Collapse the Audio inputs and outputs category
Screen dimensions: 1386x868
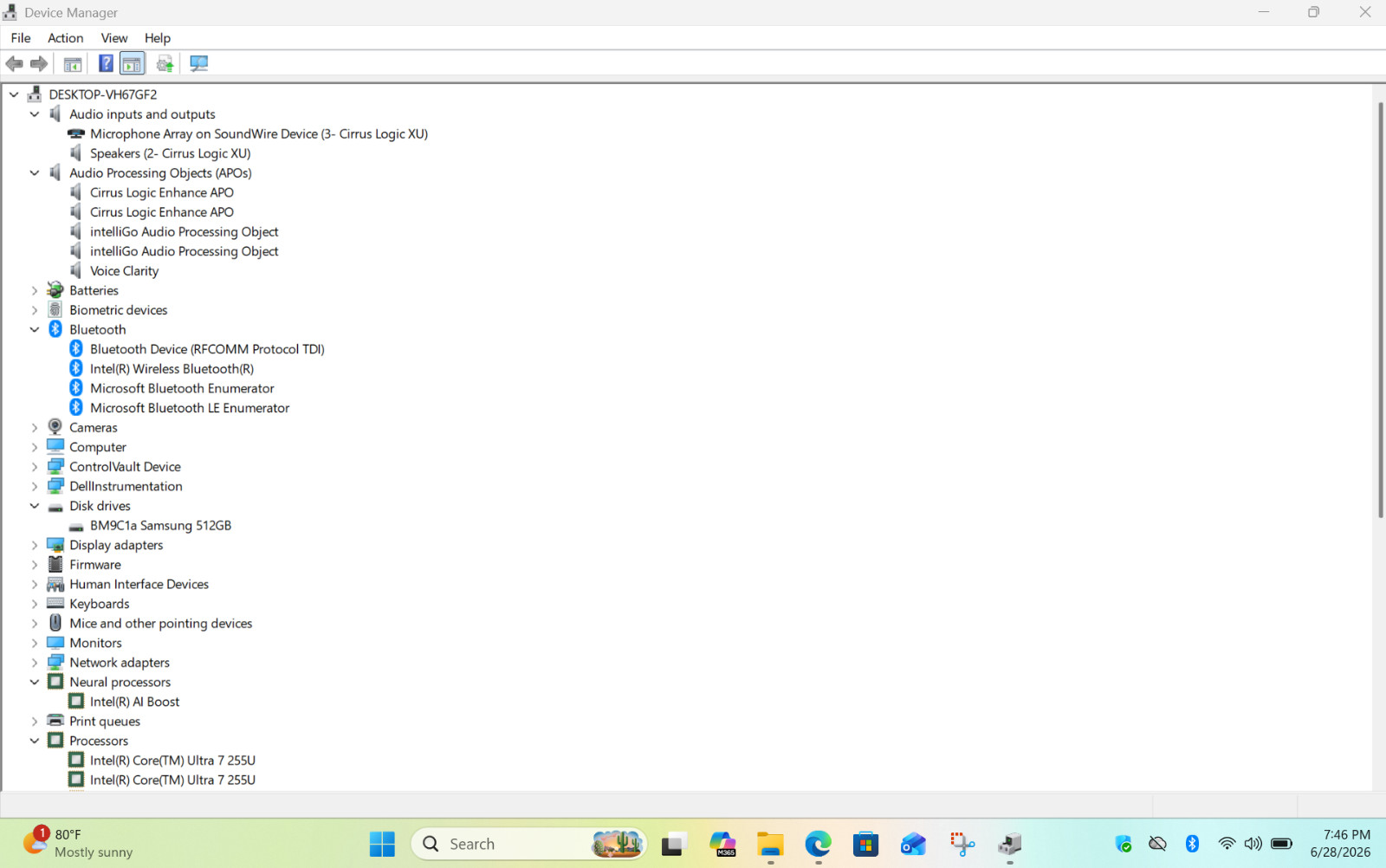(x=35, y=114)
